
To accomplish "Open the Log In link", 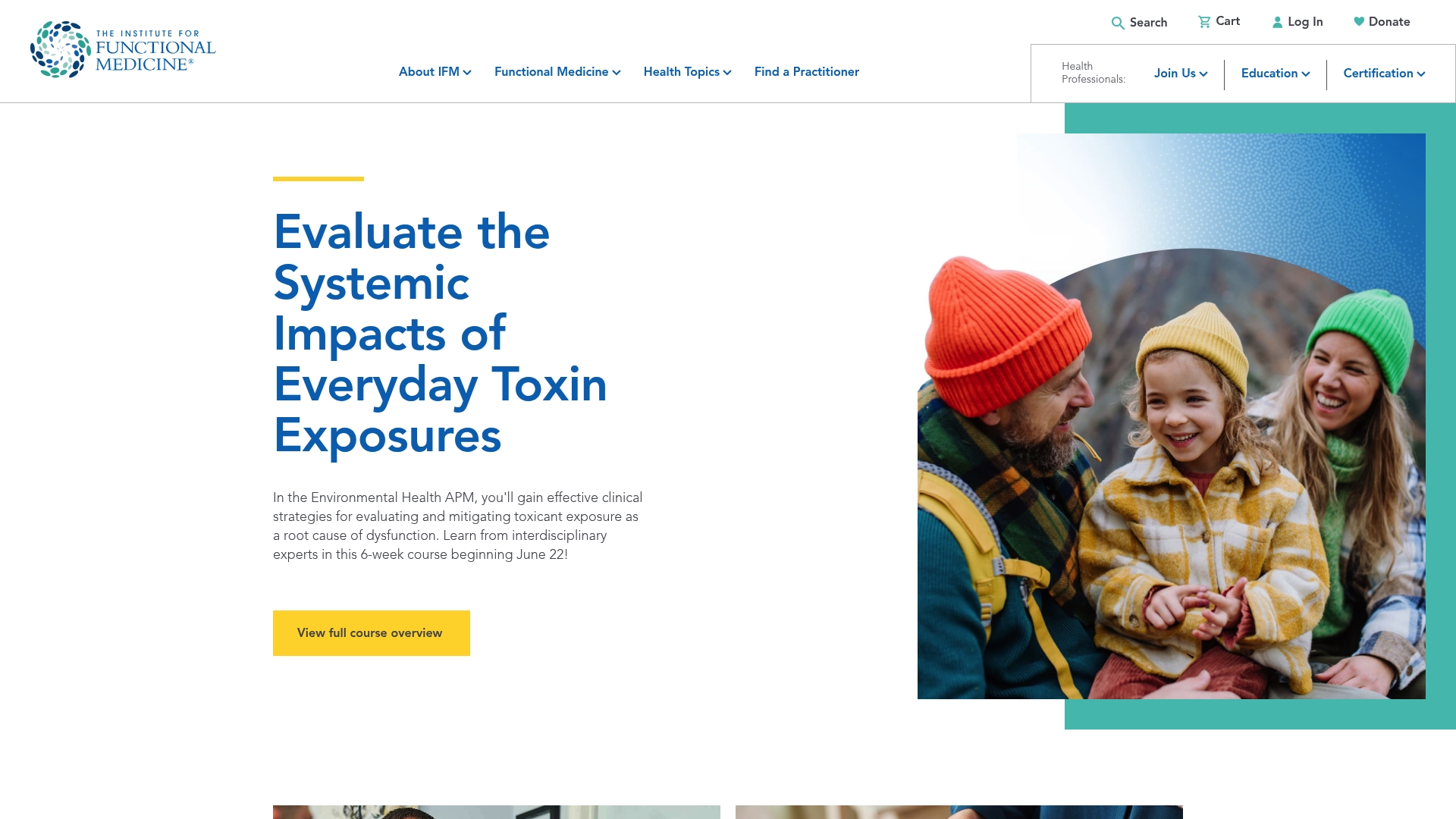I will pyautogui.click(x=1298, y=22).
